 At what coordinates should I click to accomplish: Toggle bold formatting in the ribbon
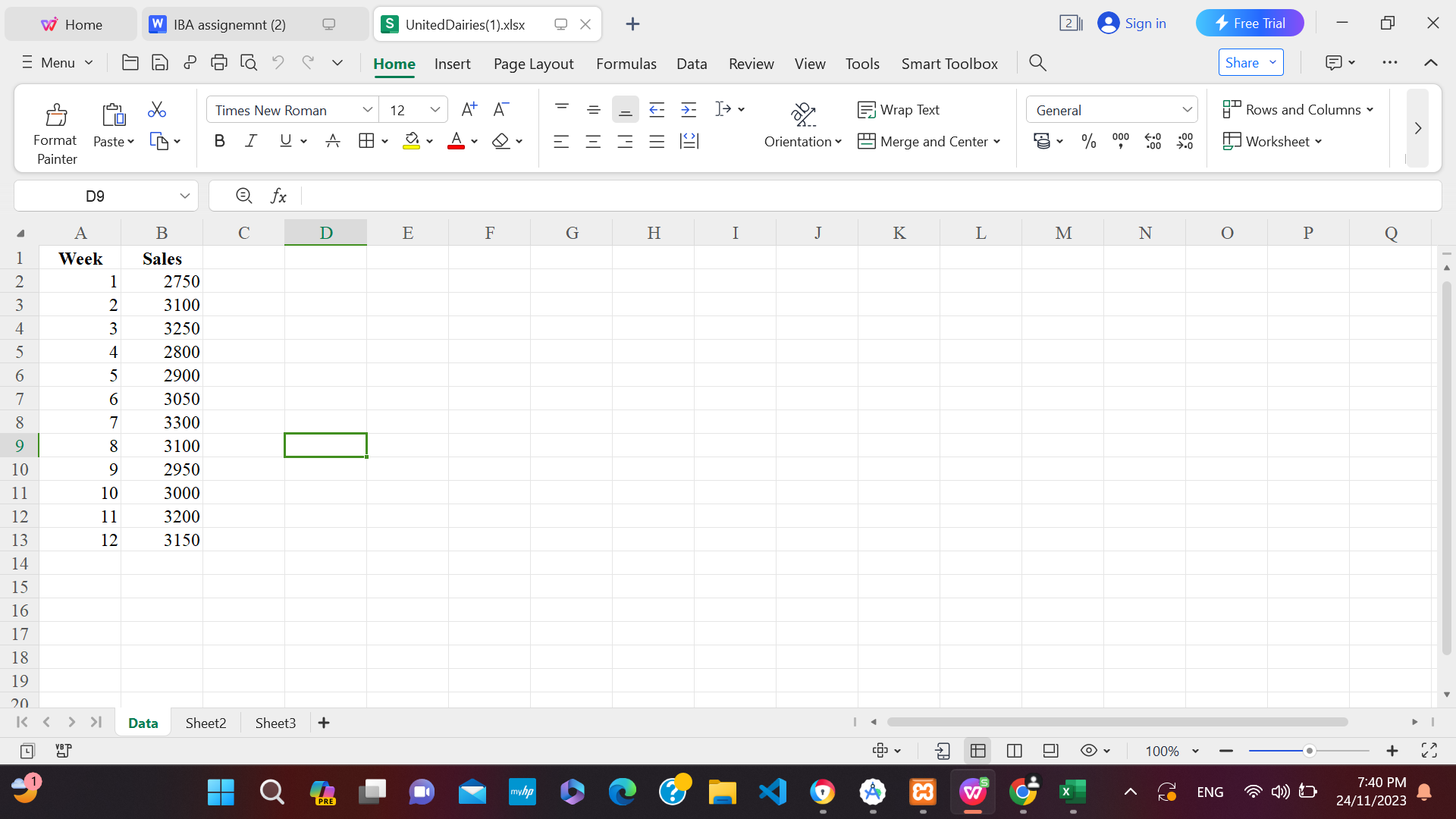(219, 140)
